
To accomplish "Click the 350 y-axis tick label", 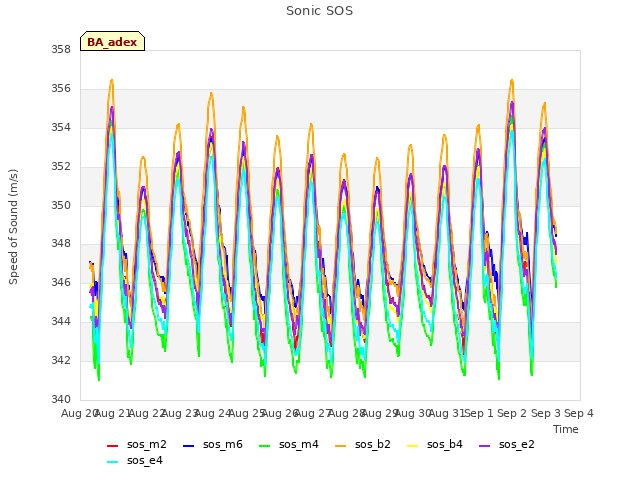I will (x=61, y=205).
